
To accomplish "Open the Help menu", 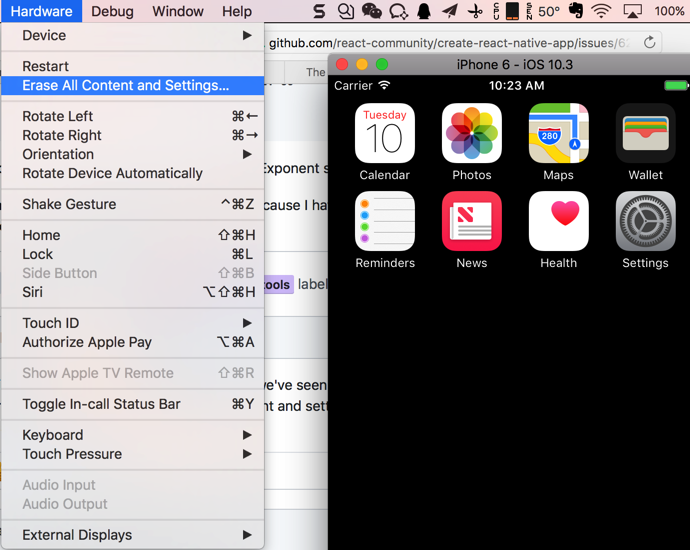I will pyautogui.click(x=237, y=11).
